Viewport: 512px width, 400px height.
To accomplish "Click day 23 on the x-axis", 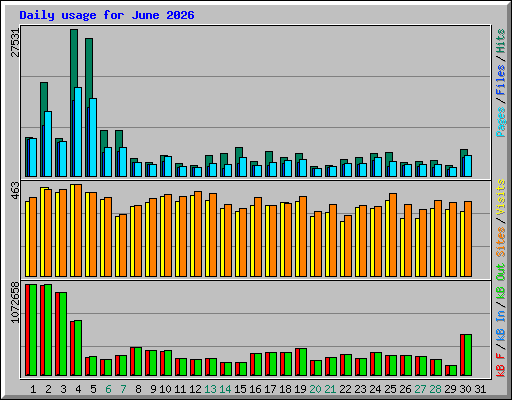I will click(360, 389).
